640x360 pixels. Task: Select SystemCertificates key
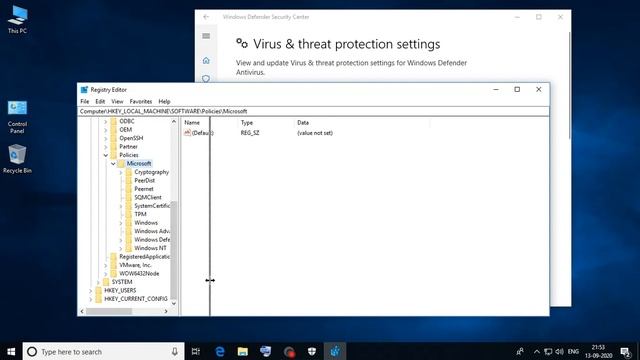click(152, 206)
